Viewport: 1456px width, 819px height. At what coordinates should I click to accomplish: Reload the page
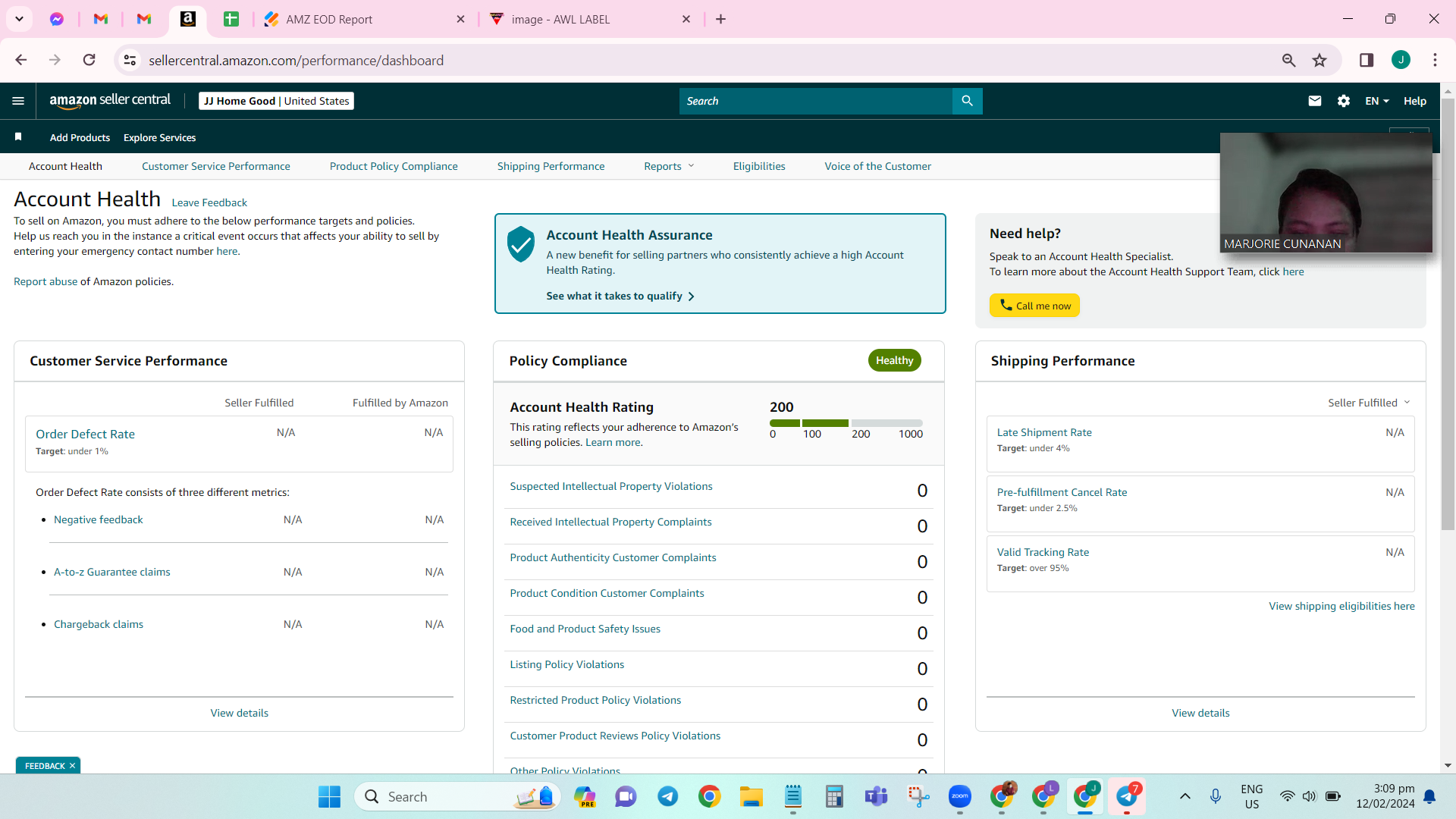(x=89, y=61)
